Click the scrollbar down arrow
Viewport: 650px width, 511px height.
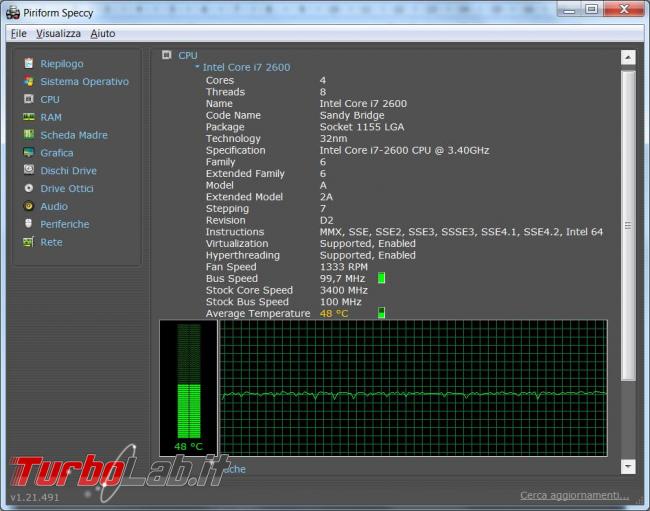pos(628,467)
